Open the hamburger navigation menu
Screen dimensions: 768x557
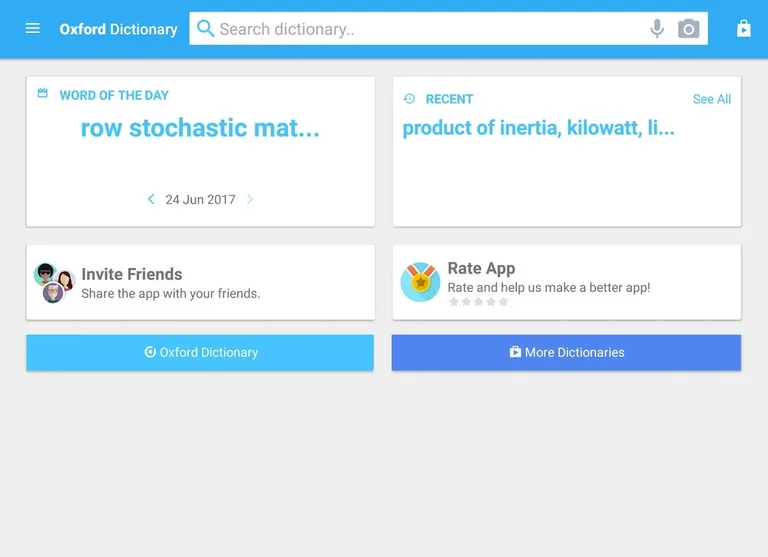[x=33, y=29]
